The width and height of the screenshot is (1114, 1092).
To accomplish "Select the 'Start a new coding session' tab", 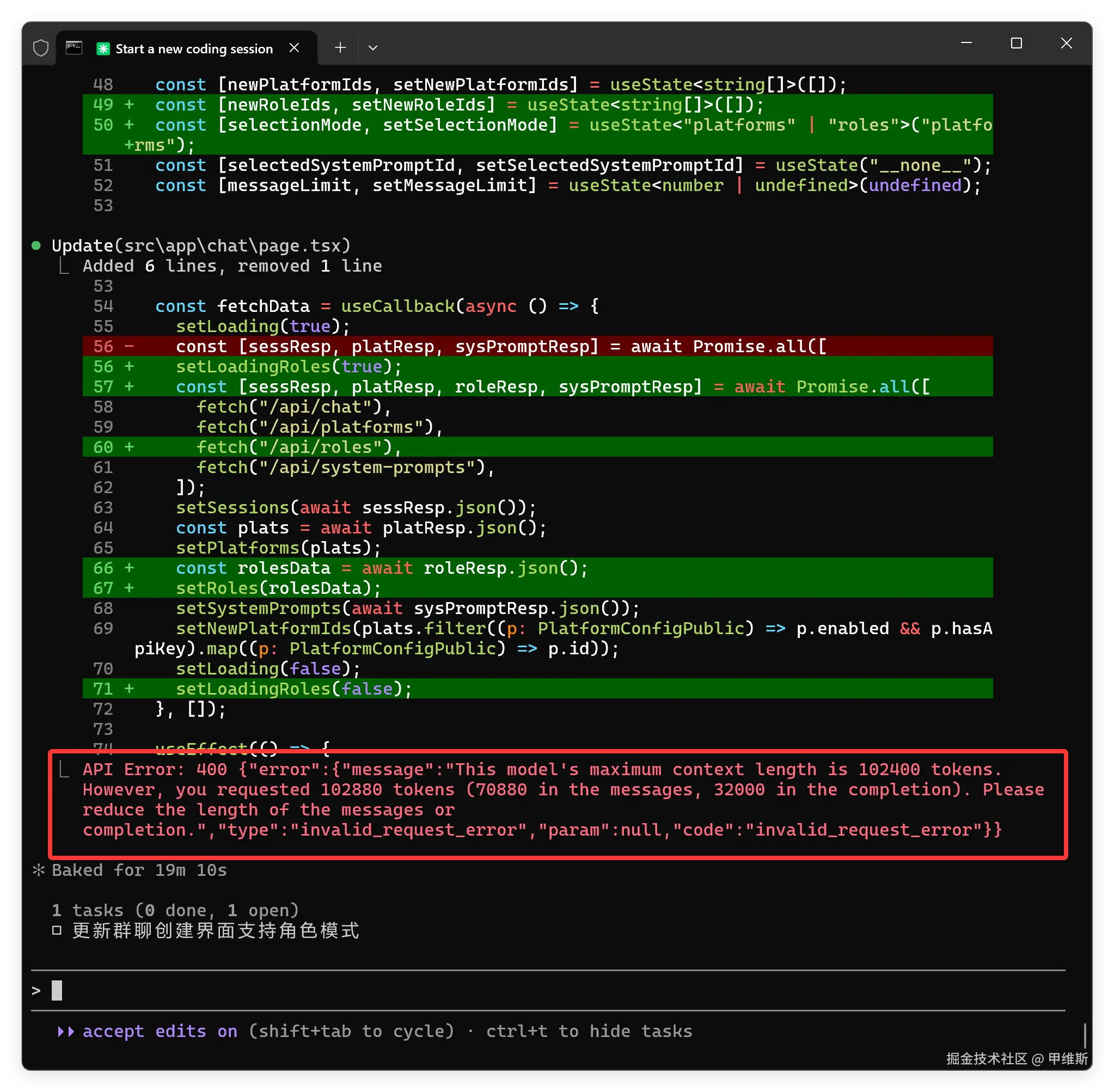I will (x=194, y=49).
